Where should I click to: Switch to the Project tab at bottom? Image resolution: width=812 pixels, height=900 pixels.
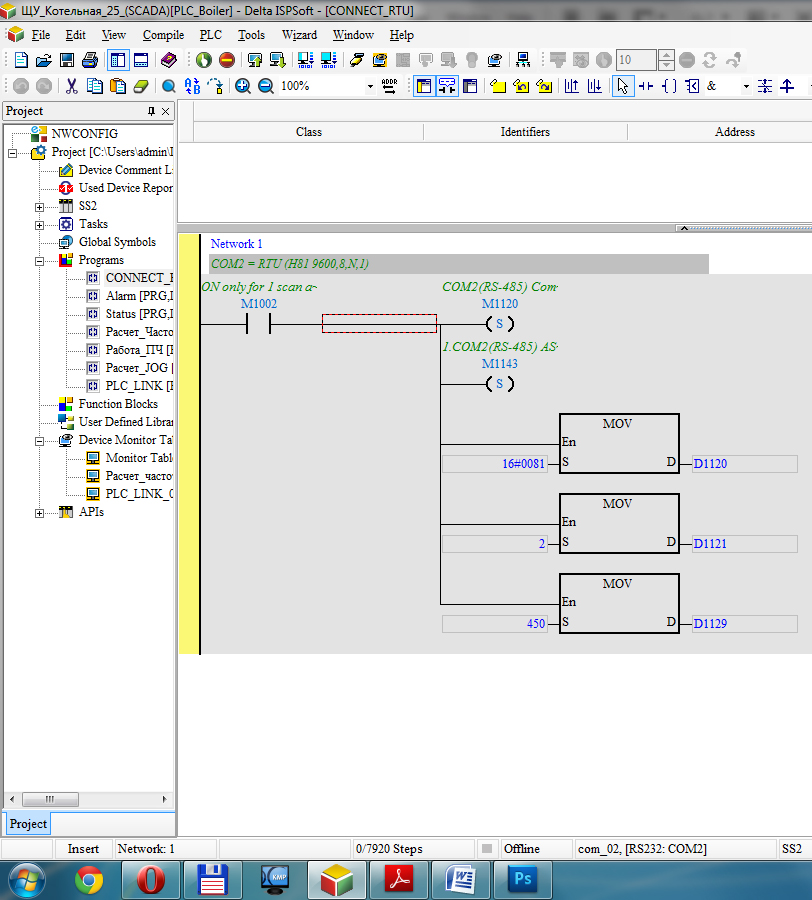(x=28, y=824)
